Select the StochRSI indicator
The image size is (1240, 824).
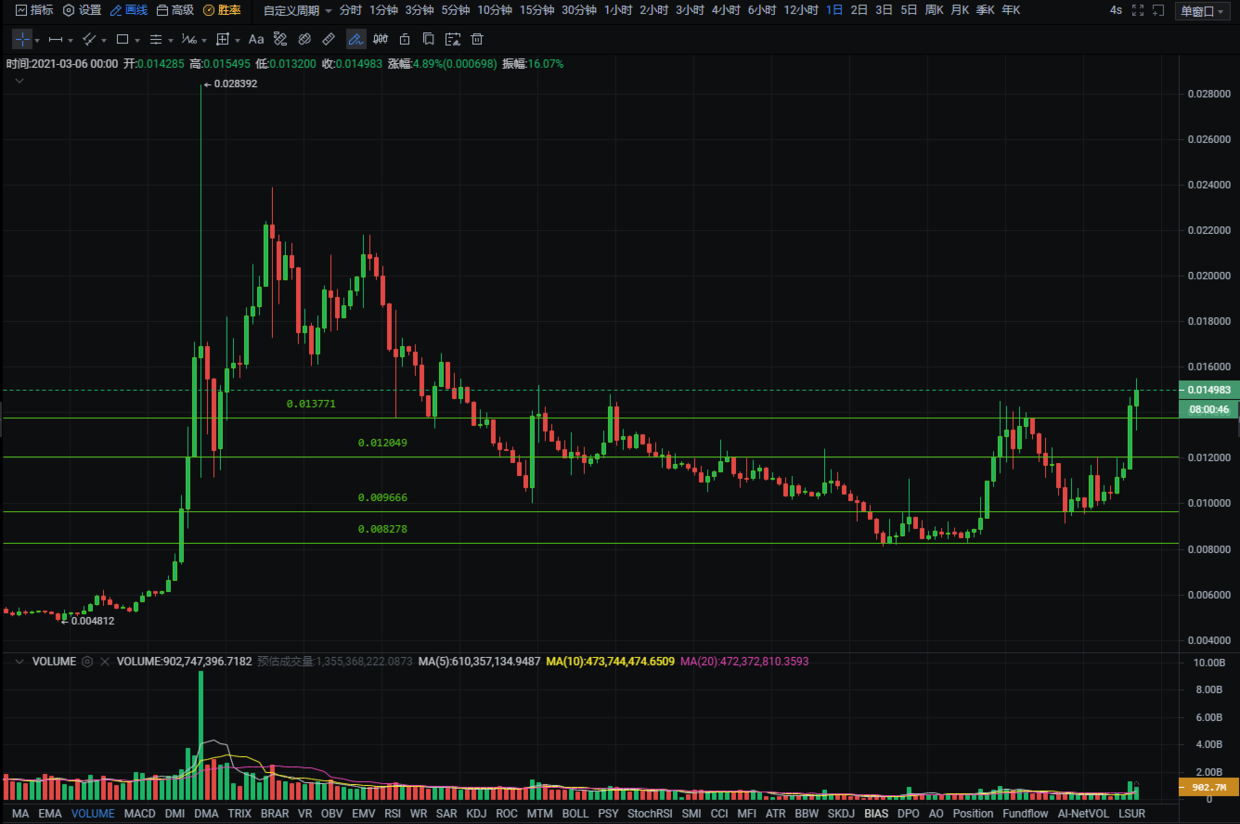pos(650,814)
